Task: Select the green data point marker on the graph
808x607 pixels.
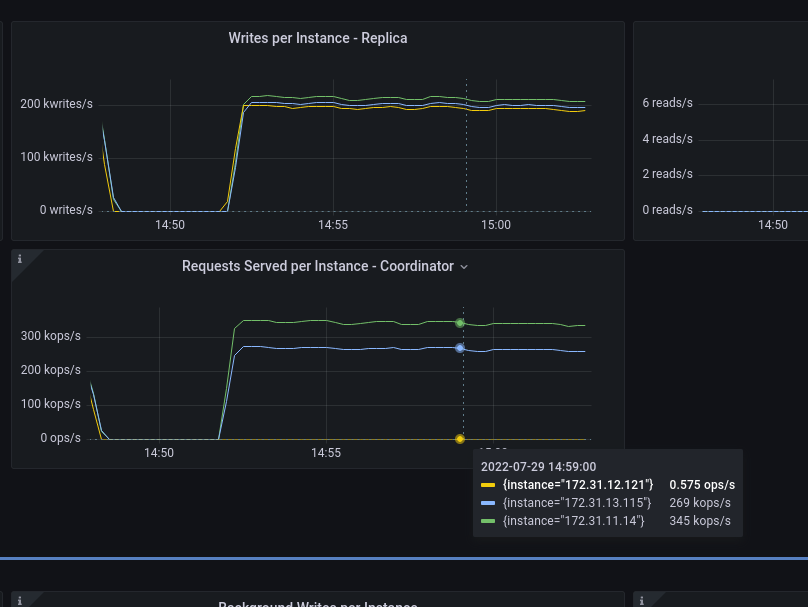Action: (x=459, y=323)
